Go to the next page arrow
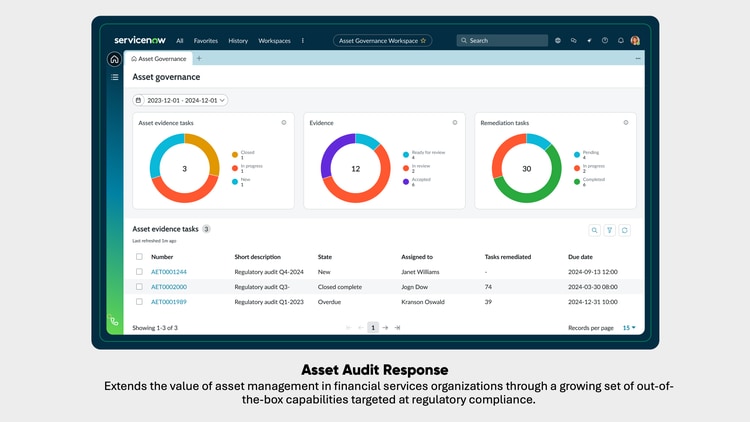The width and height of the screenshot is (750, 422). tap(385, 328)
